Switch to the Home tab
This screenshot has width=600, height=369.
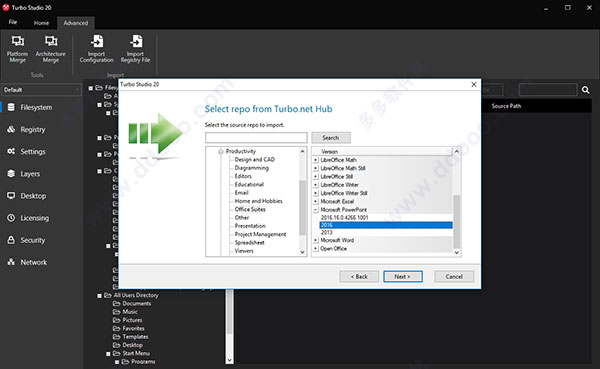[41, 23]
